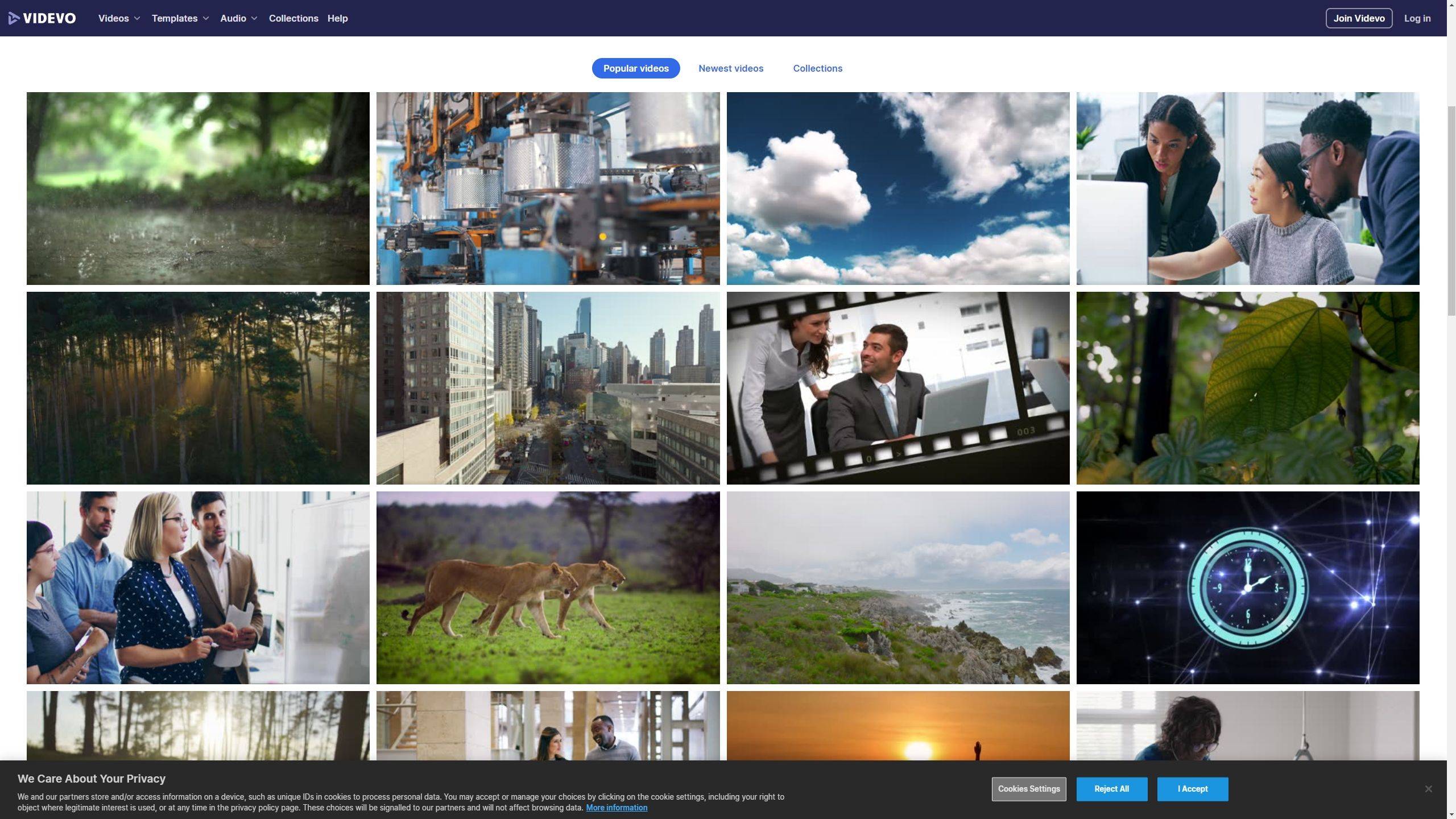
Task: Select the Popular videos tab
Action: tap(636, 68)
